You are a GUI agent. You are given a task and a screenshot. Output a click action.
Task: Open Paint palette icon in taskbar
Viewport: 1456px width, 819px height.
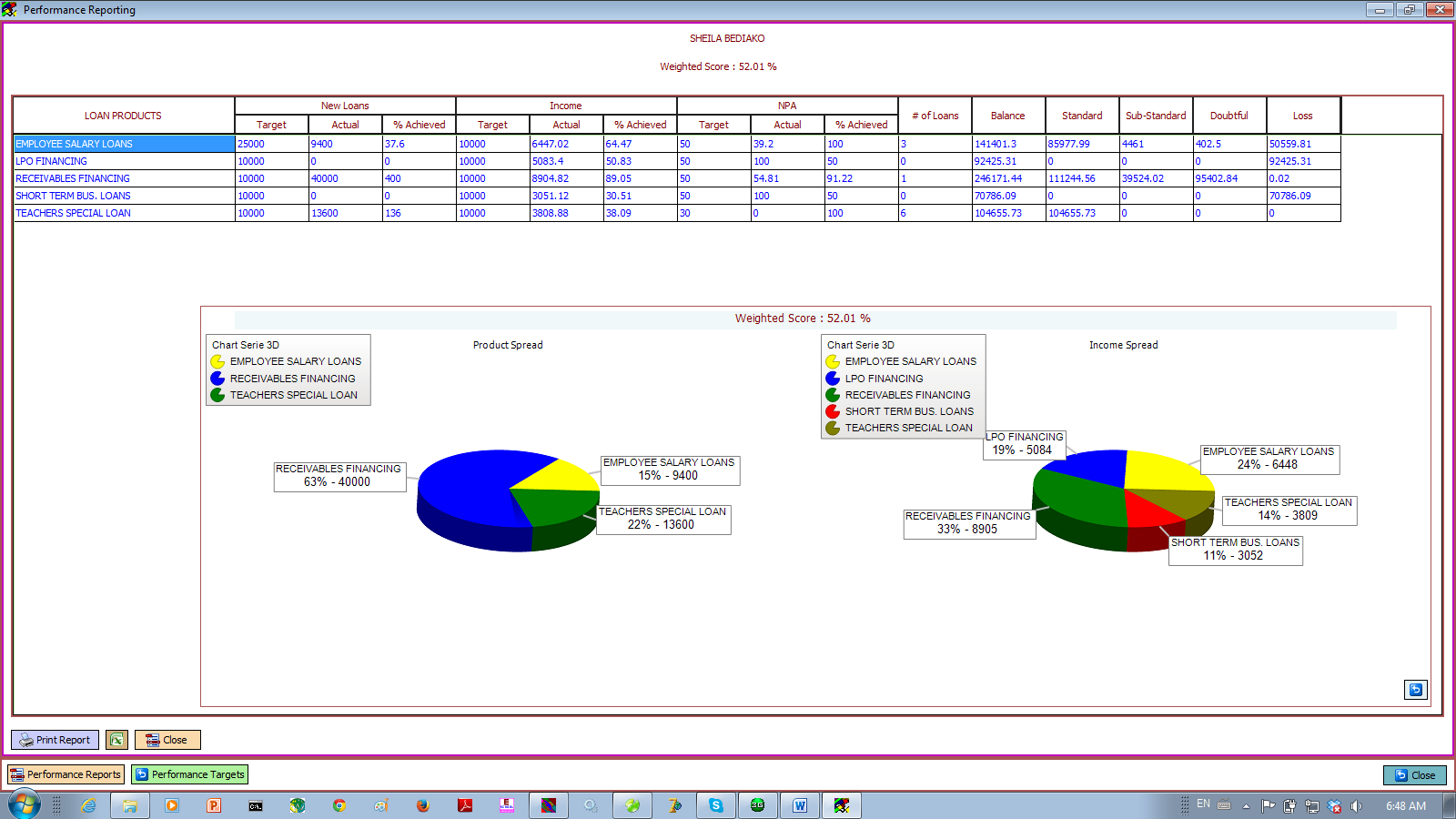[x=381, y=805]
